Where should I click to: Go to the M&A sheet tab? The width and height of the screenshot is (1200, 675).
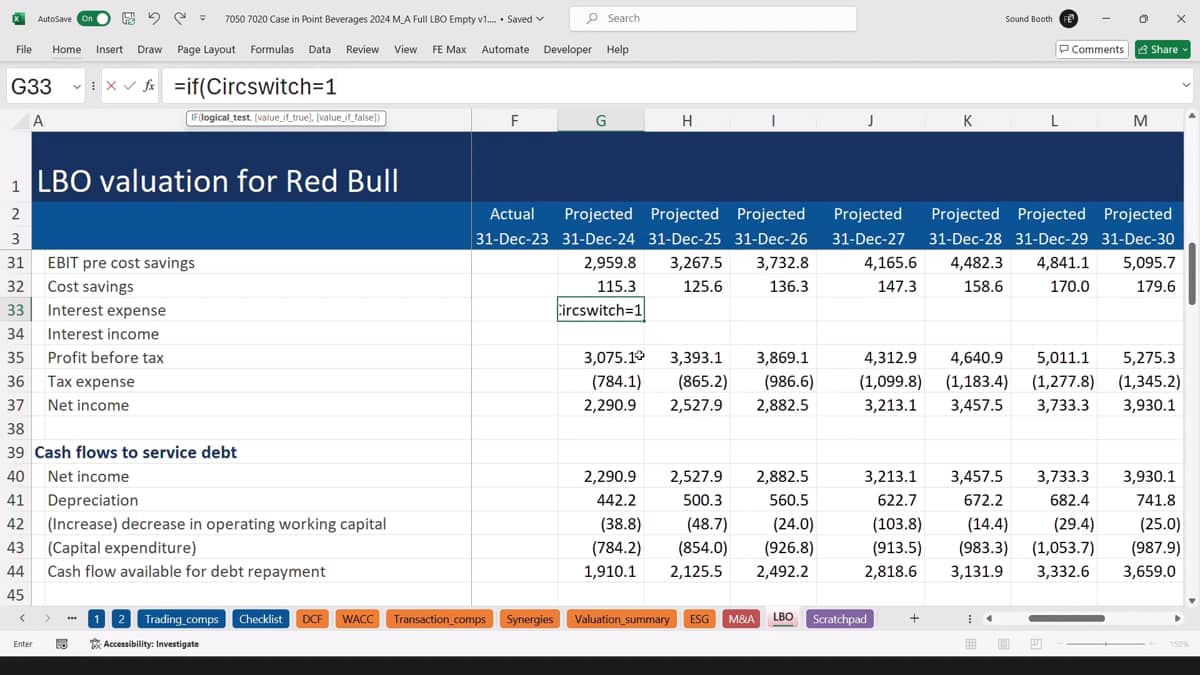click(x=742, y=619)
